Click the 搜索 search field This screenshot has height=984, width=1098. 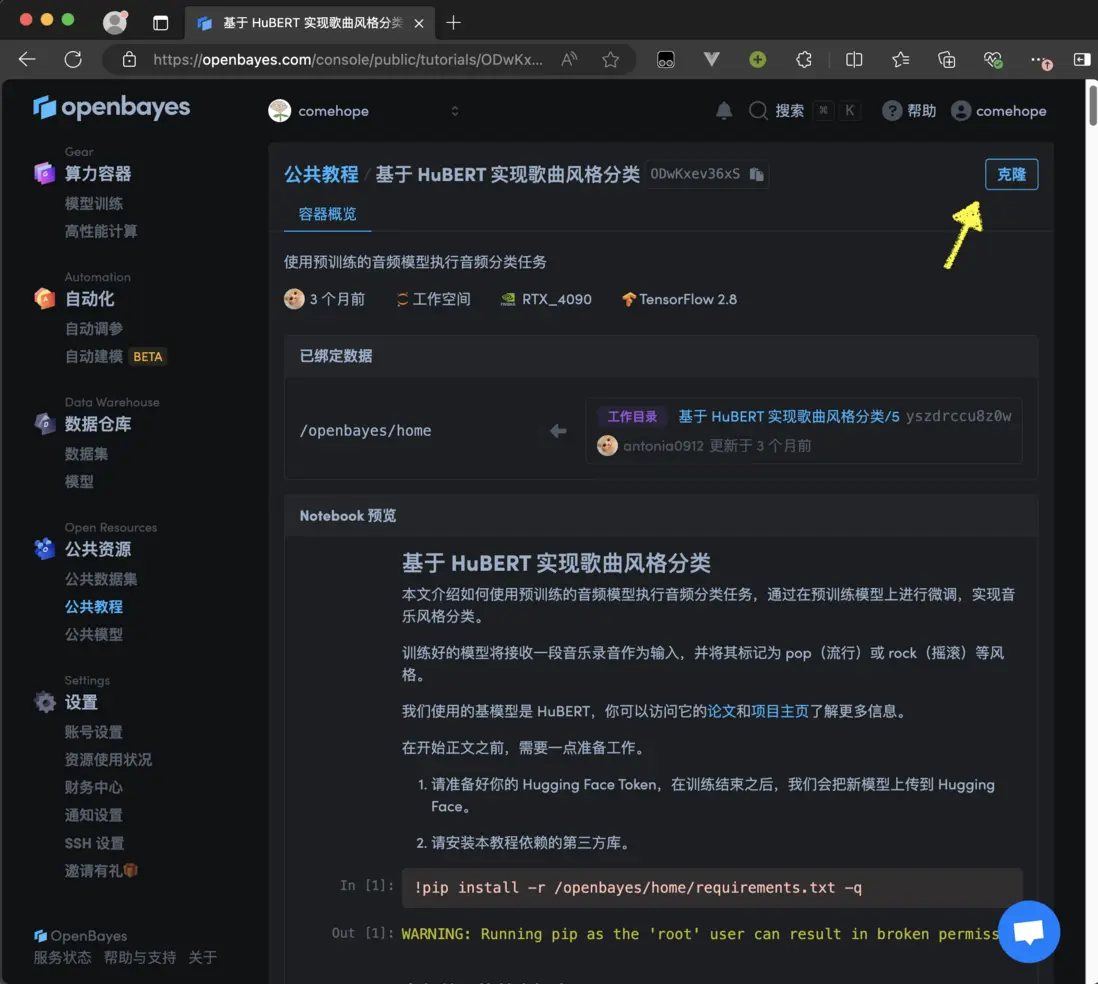(790, 110)
